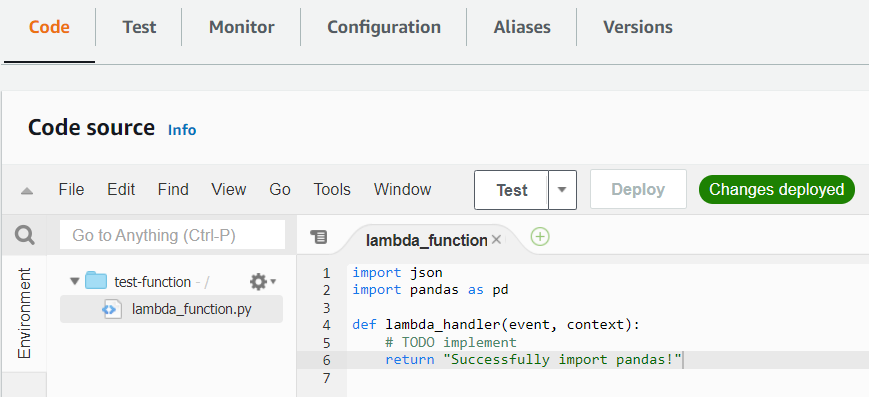Click the Info link beside Code source
The image size is (869, 397).
(182, 130)
